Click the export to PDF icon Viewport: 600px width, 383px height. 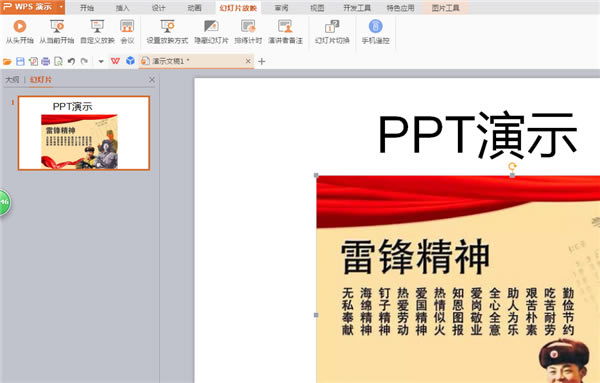point(33,61)
